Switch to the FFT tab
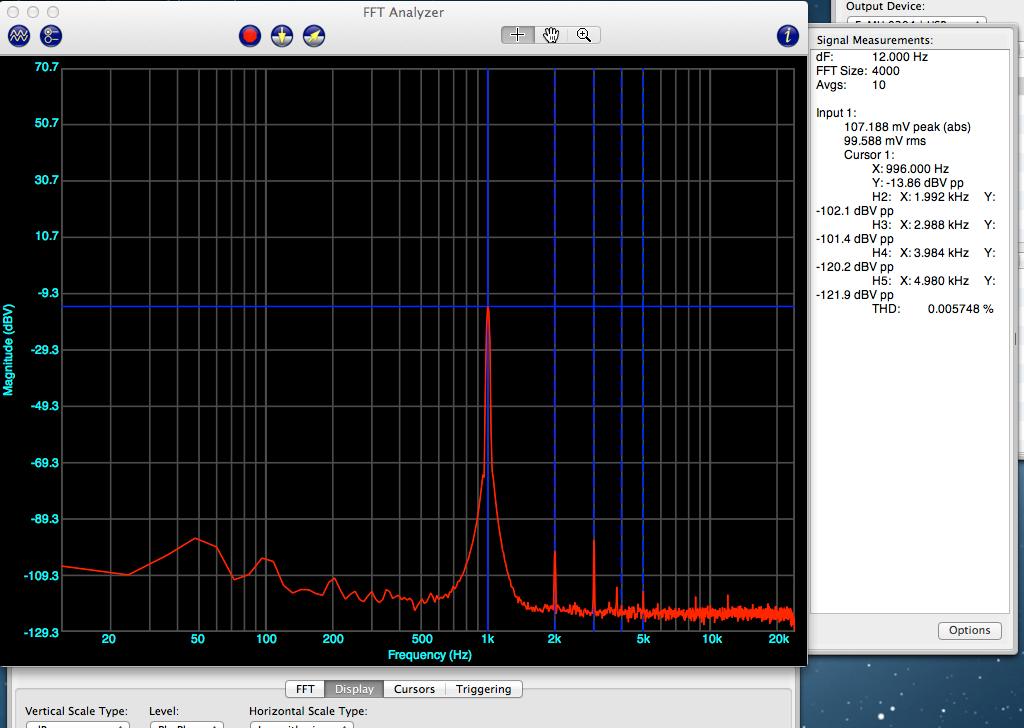The height and width of the screenshot is (728, 1024). (x=304, y=689)
